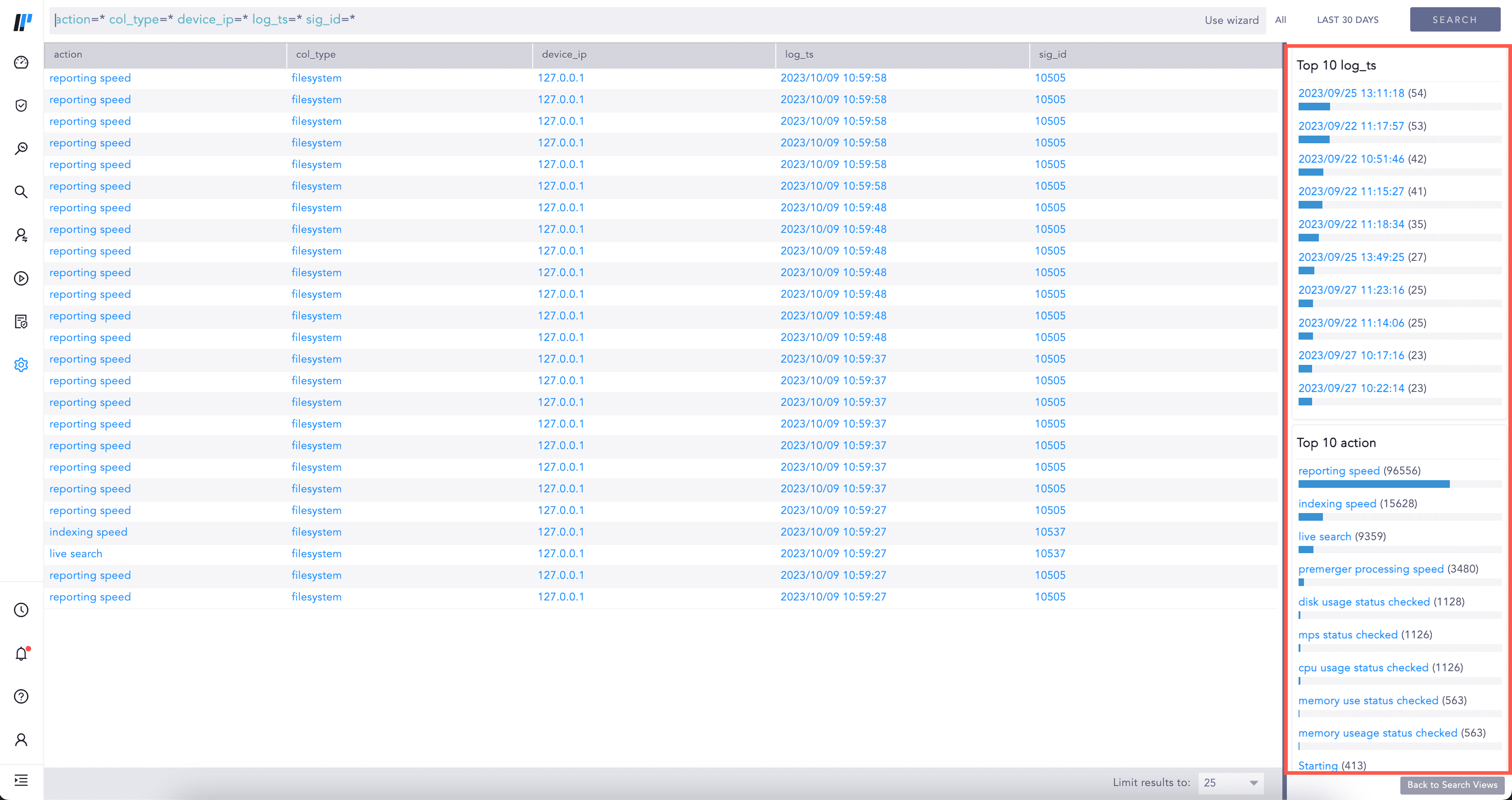The height and width of the screenshot is (800, 1512).
Task: Open the All filter selector
Action: [1280, 20]
